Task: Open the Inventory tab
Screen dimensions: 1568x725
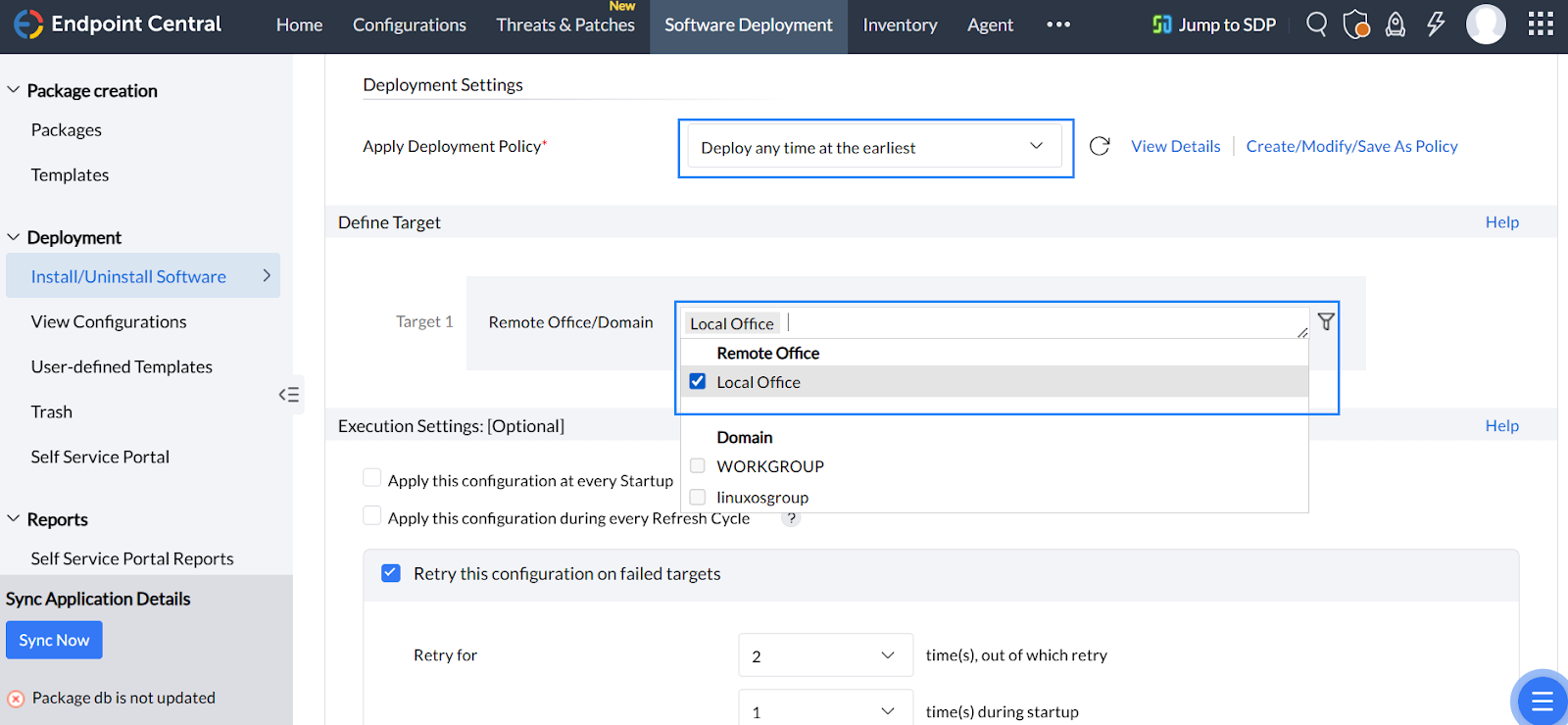Action: [x=900, y=24]
